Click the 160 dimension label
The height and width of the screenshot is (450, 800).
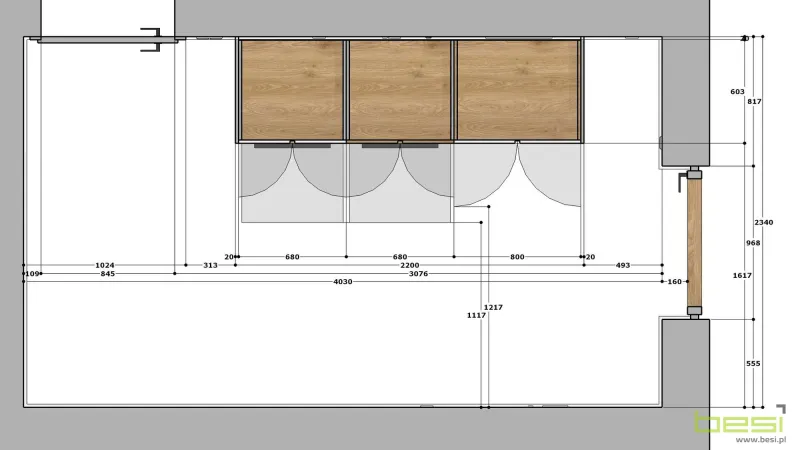(x=674, y=282)
